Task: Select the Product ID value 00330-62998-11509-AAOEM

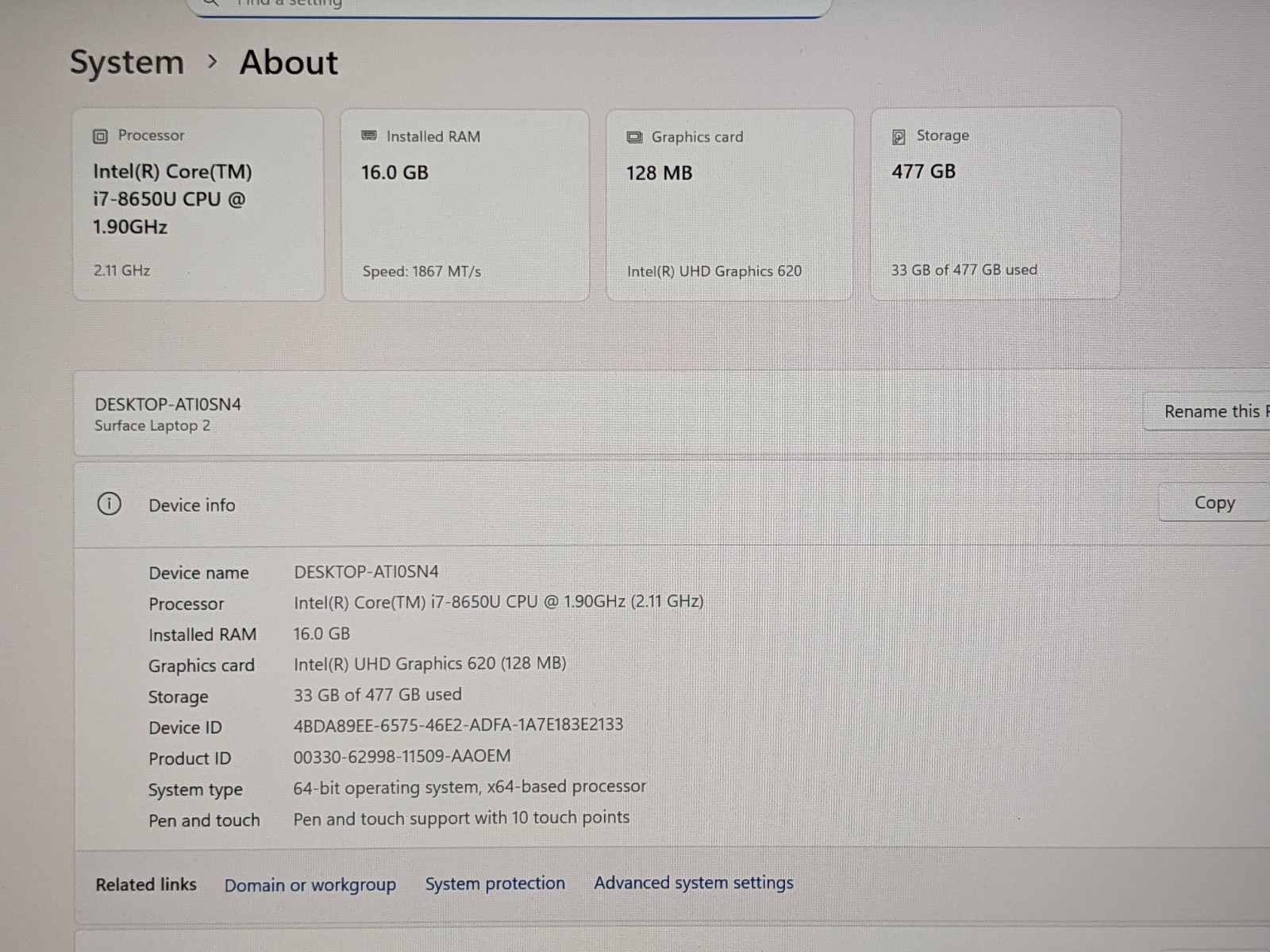Action: [x=402, y=756]
